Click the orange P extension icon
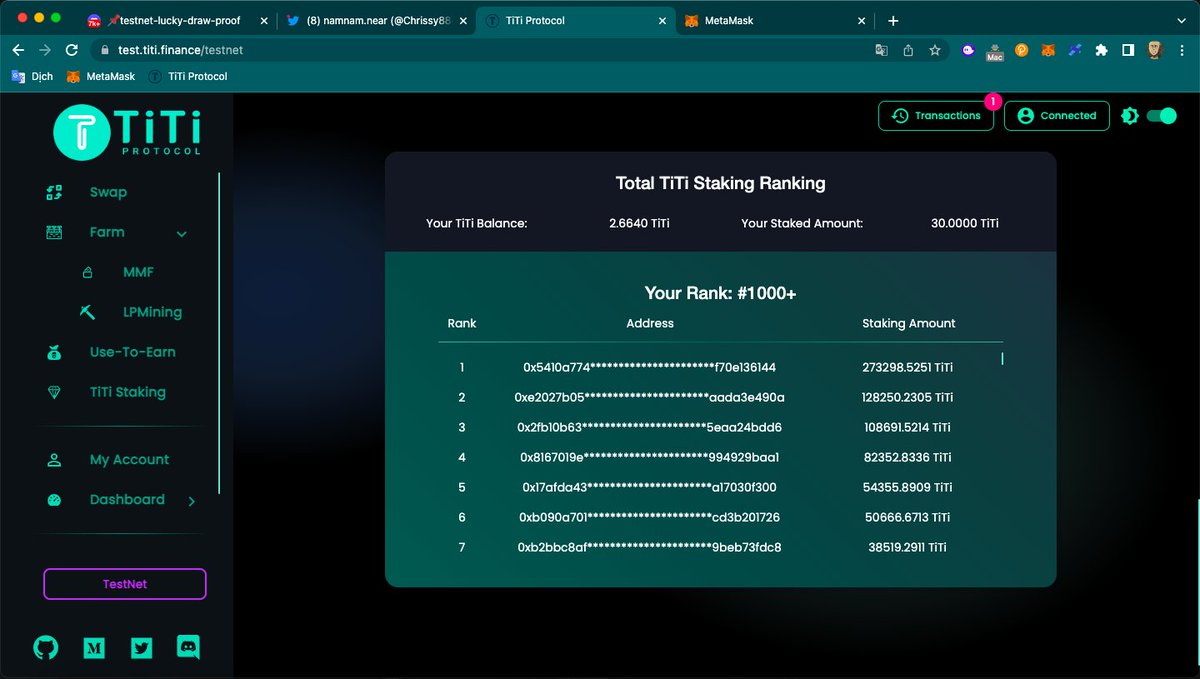This screenshot has height=679, width=1200. click(x=1021, y=50)
